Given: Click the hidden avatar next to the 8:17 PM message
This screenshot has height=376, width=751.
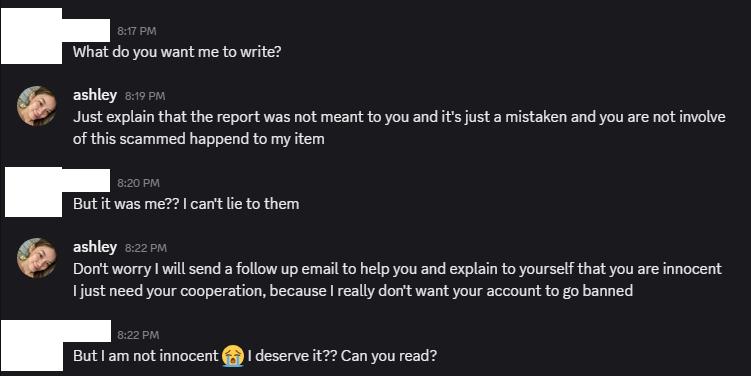Looking at the screenshot, I should point(32,36).
